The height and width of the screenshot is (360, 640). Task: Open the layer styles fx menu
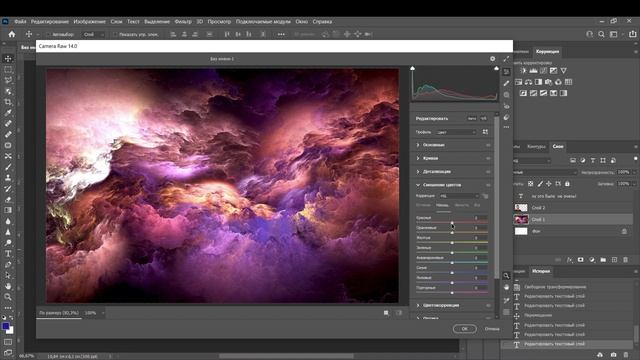(569, 260)
